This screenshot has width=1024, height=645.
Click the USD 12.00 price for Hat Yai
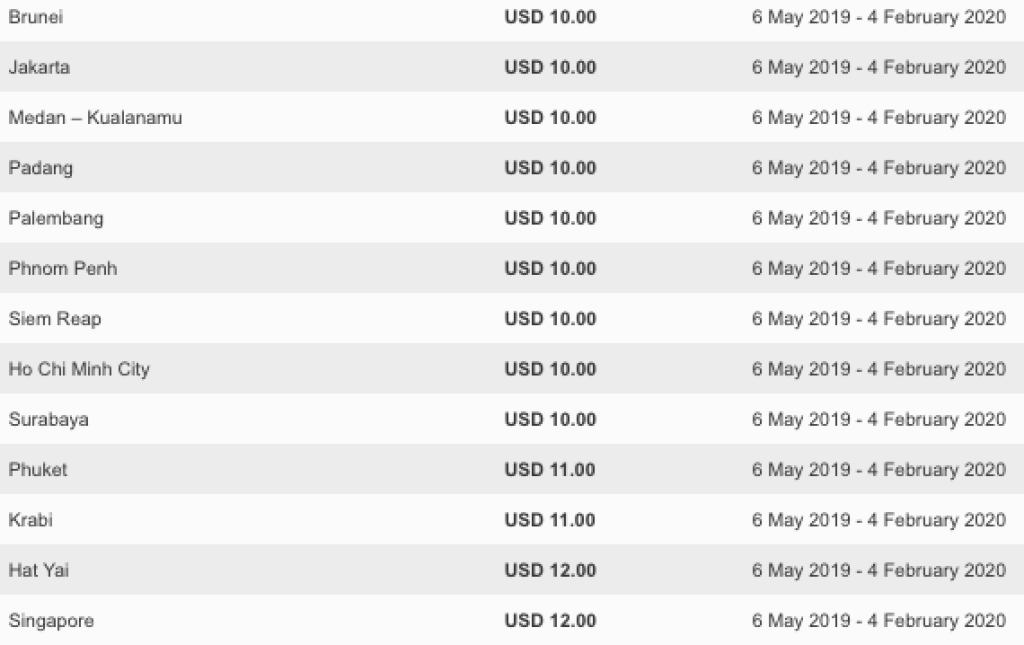pyautogui.click(x=550, y=570)
